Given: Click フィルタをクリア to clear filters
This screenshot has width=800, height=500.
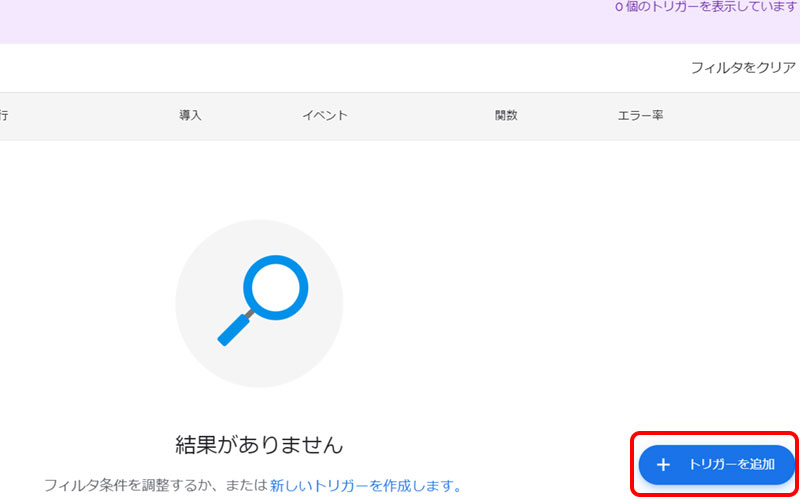Looking at the screenshot, I should coord(743,67).
